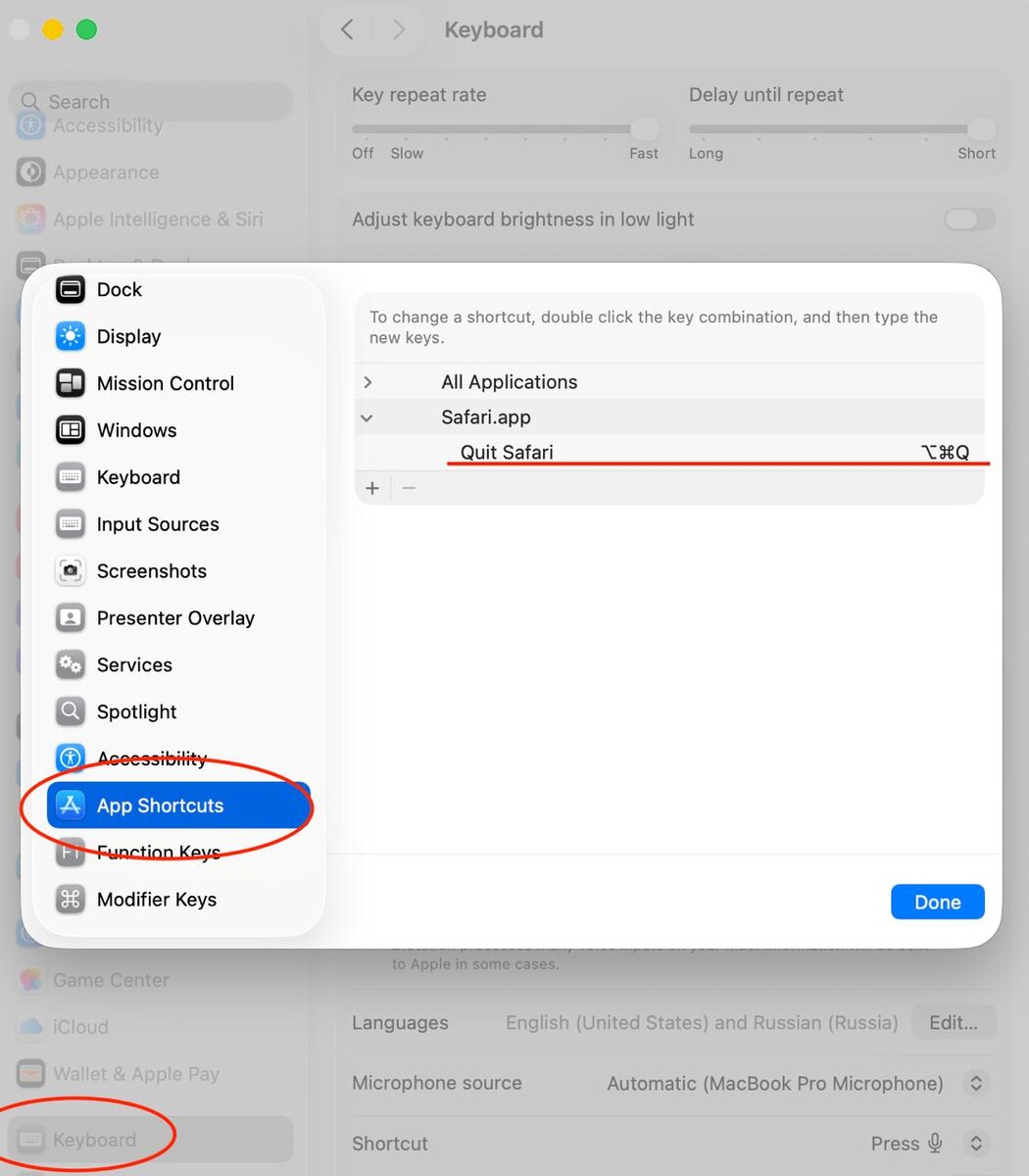Click the green zoom window button
This screenshot has height=1176, width=1029.
(x=86, y=29)
